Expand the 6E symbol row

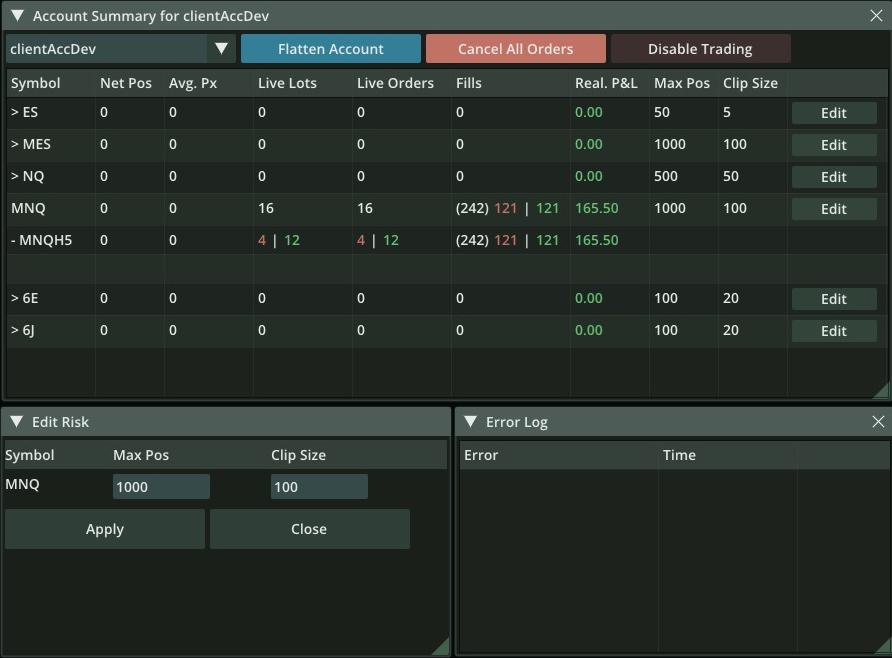pyautogui.click(x=16, y=298)
